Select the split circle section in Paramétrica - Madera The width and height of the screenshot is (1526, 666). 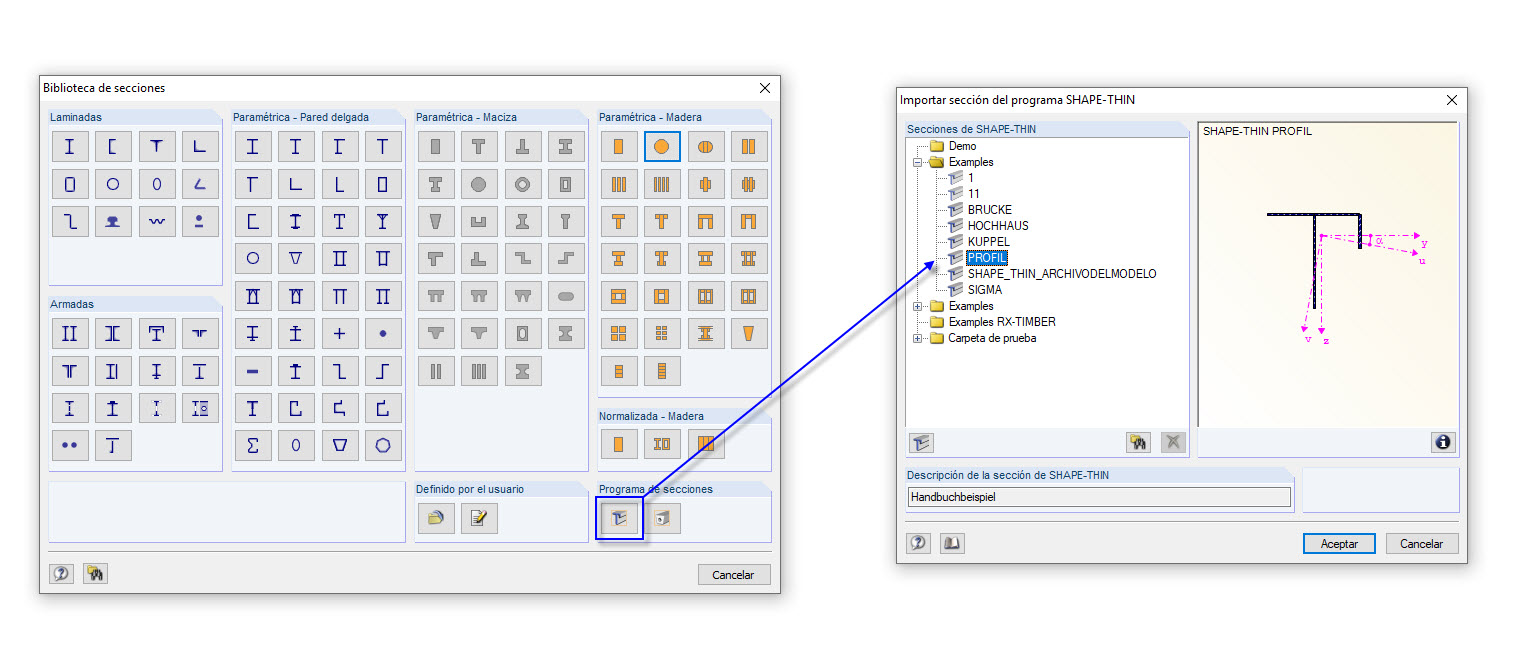click(x=705, y=147)
